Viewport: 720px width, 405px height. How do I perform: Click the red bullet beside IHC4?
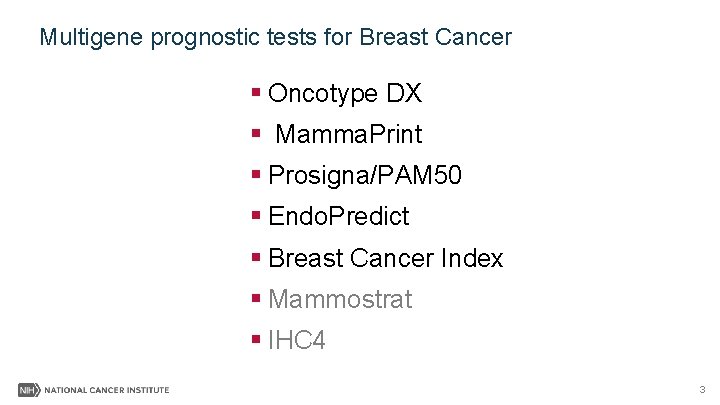[256, 339]
